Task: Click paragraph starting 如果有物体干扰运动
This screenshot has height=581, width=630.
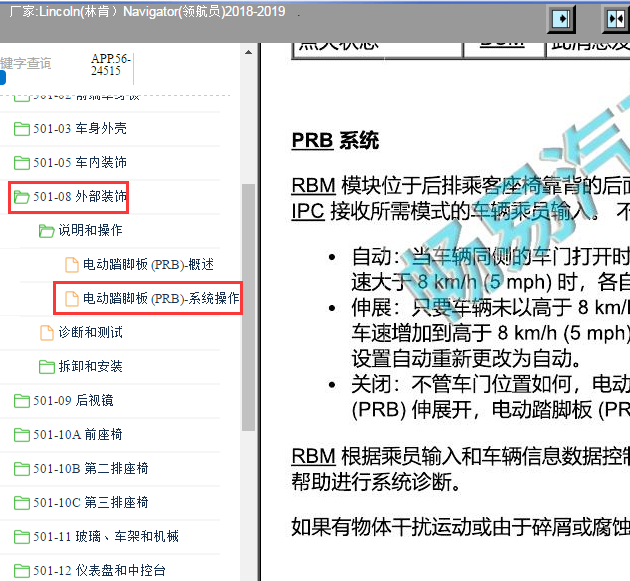Action: (x=460, y=527)
